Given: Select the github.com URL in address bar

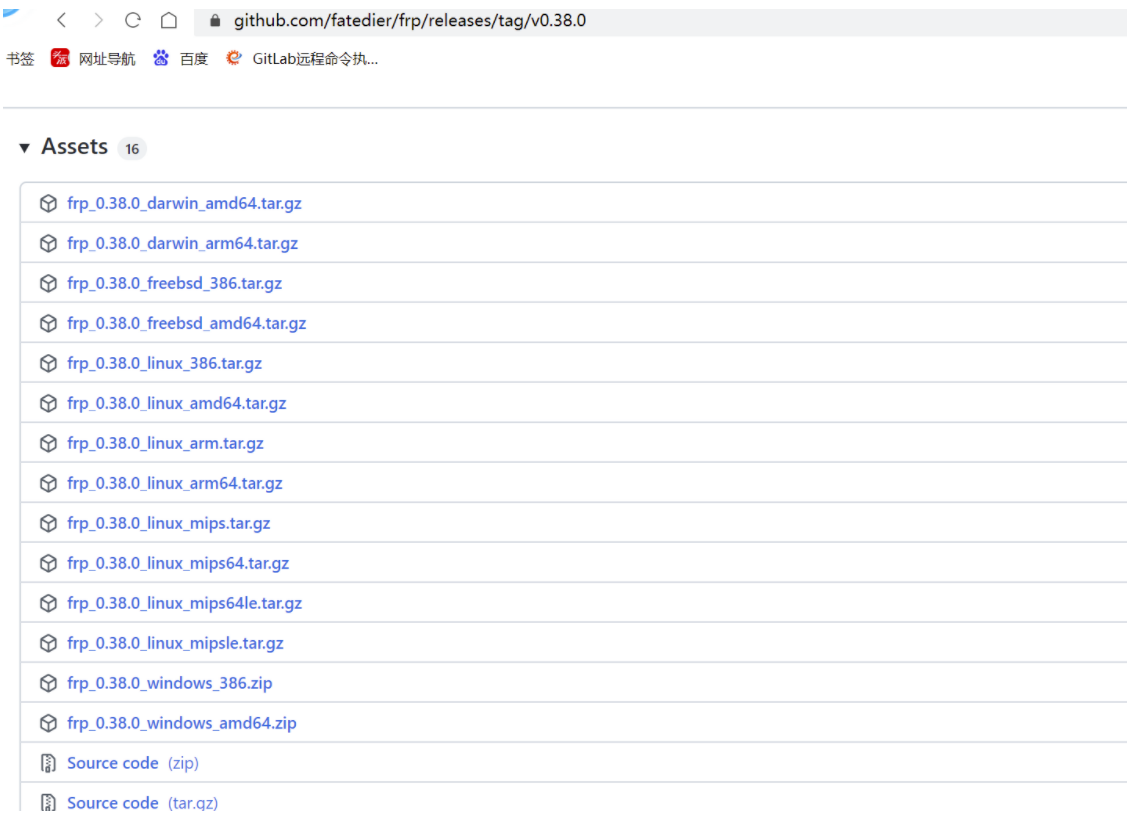Looking at the screenshot, I should pos(410,20).
